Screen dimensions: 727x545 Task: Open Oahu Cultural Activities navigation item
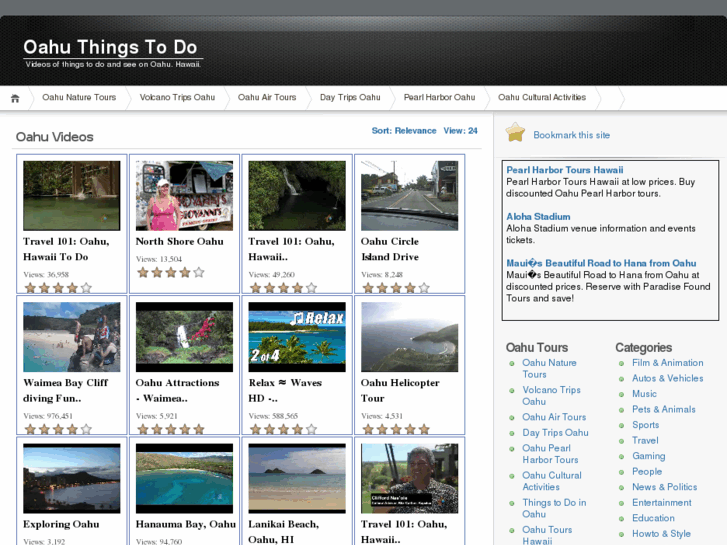(x=542, y=97)
